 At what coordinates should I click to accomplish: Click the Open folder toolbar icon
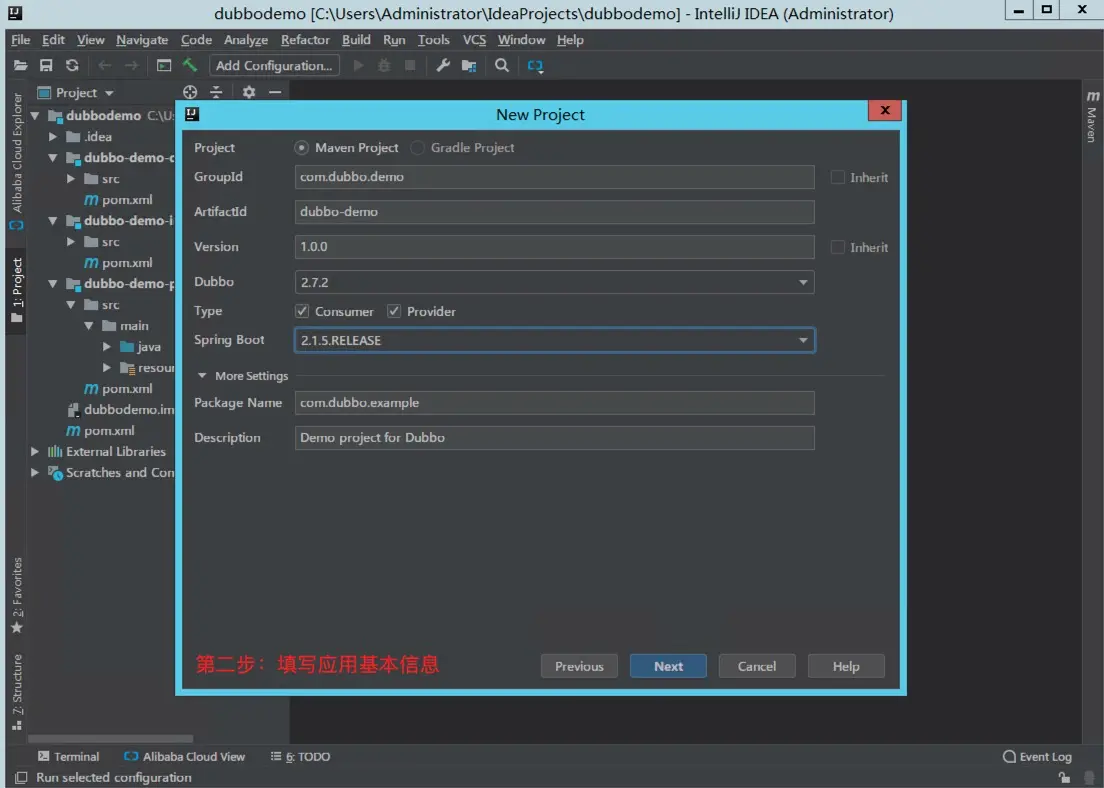[x=20, y=65]
